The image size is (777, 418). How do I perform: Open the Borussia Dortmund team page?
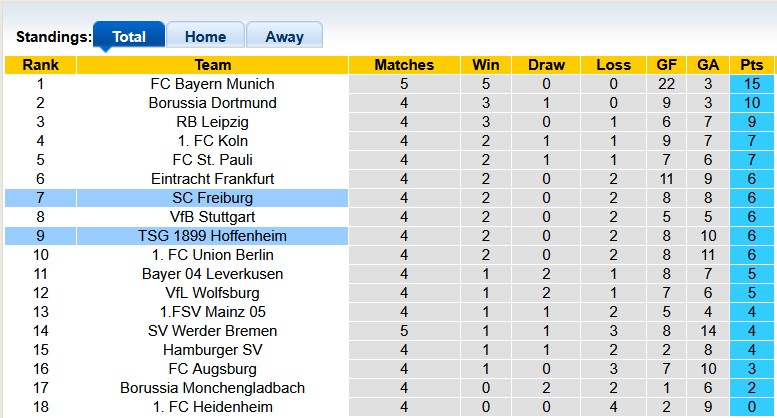tap(212, 103)
